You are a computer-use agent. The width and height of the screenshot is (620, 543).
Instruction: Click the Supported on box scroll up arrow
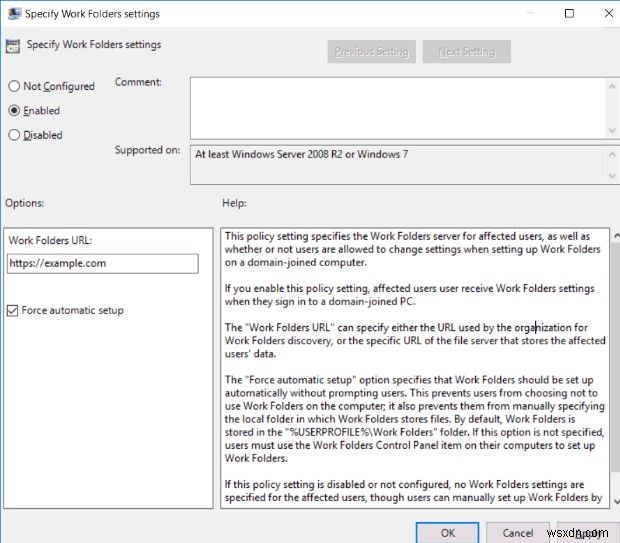coord(612,155)
